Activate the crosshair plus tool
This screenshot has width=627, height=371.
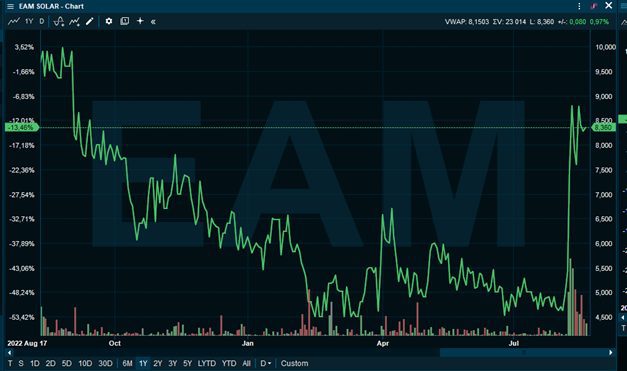140,21
